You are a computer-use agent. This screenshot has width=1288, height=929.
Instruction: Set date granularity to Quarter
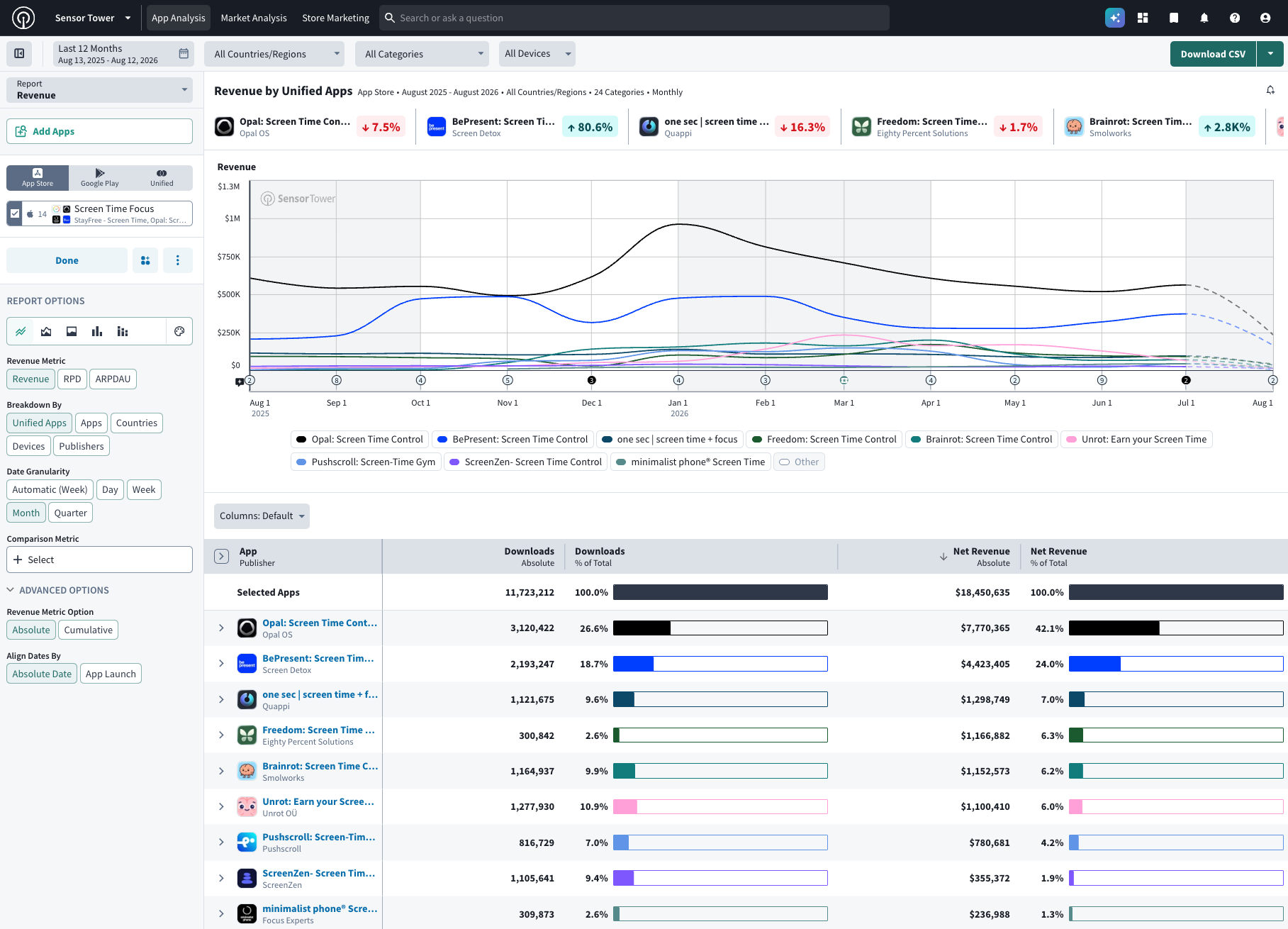point(71,513)
